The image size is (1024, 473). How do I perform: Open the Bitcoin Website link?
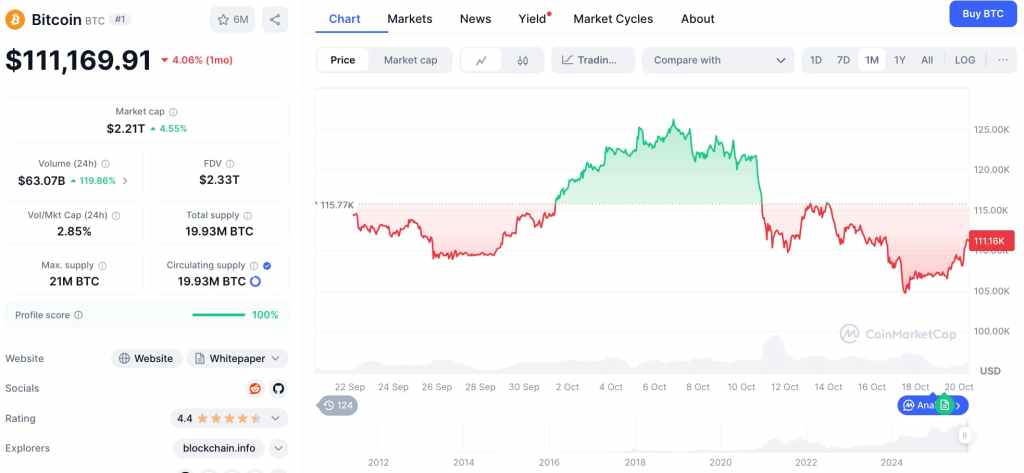146,358
